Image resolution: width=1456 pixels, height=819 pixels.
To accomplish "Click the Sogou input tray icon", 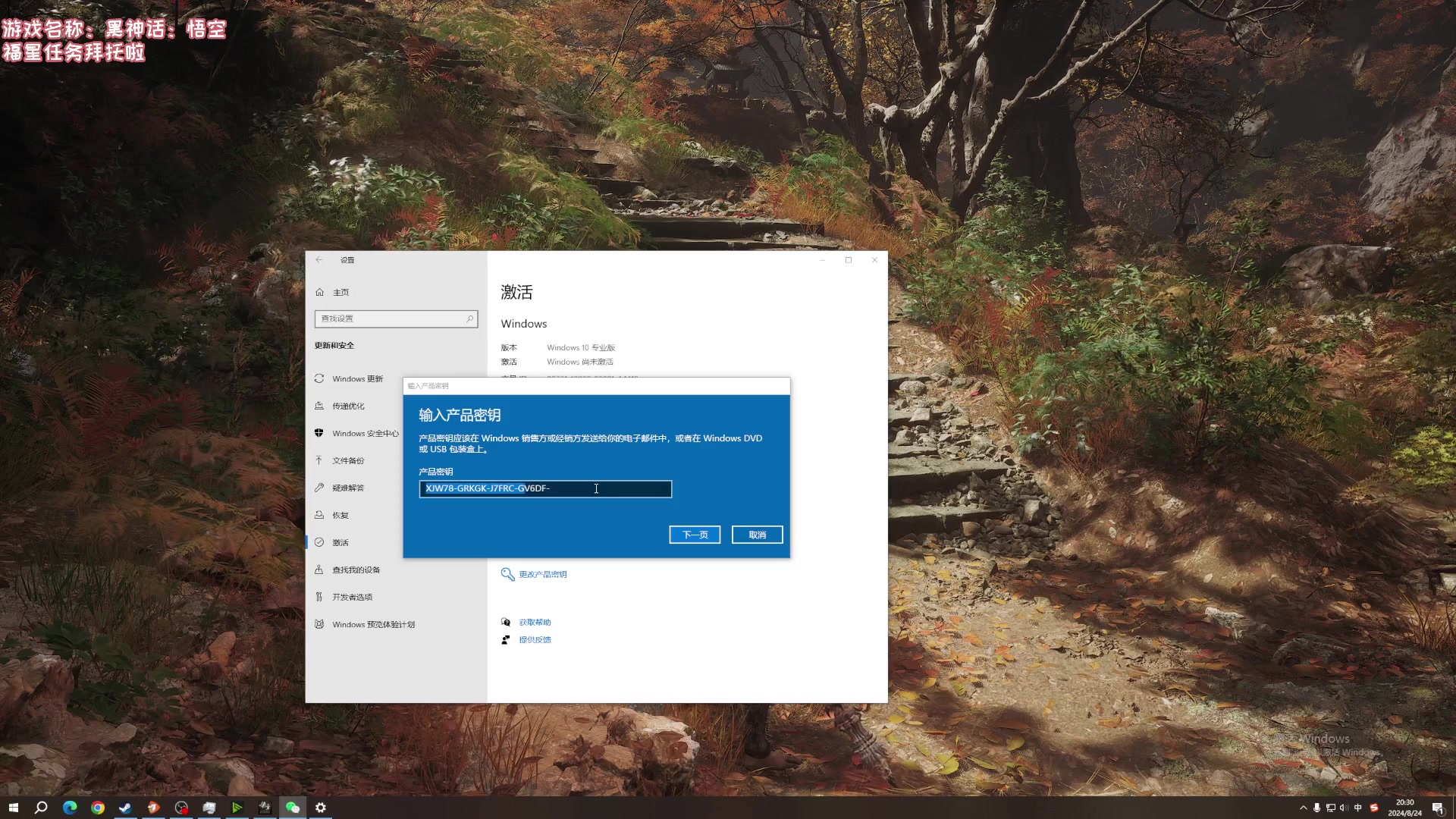I will 1373,808.
